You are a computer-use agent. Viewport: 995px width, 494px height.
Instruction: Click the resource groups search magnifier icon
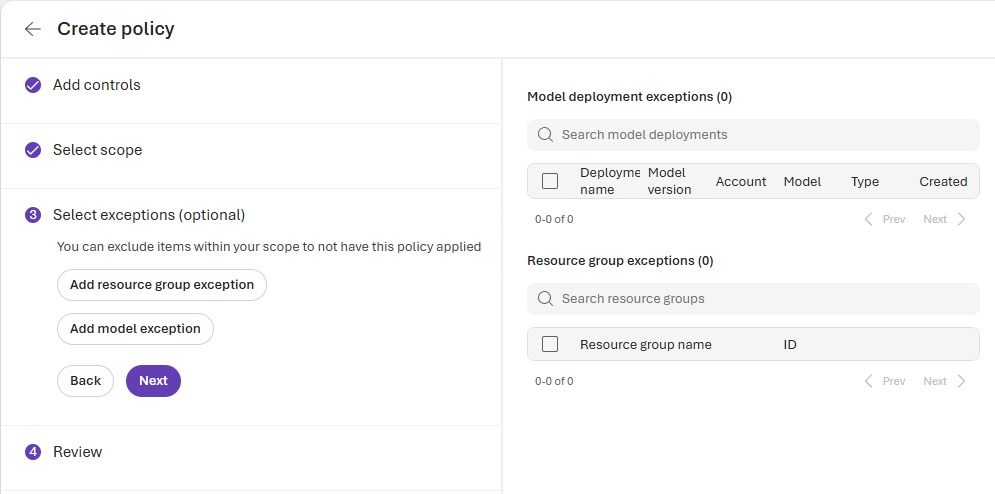[545, 299]
